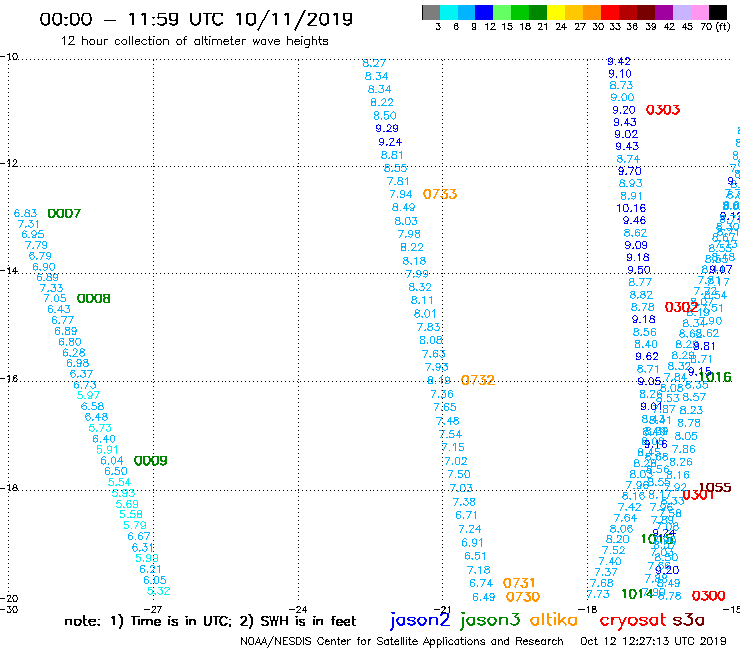
Task: Click the latitude axis label '-14'
Action: click(9, 270)
